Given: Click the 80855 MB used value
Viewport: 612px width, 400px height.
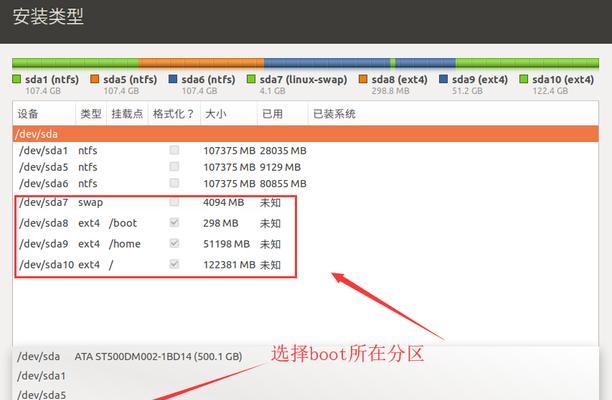Looking at the screenshot, I should tap(283, 184).
